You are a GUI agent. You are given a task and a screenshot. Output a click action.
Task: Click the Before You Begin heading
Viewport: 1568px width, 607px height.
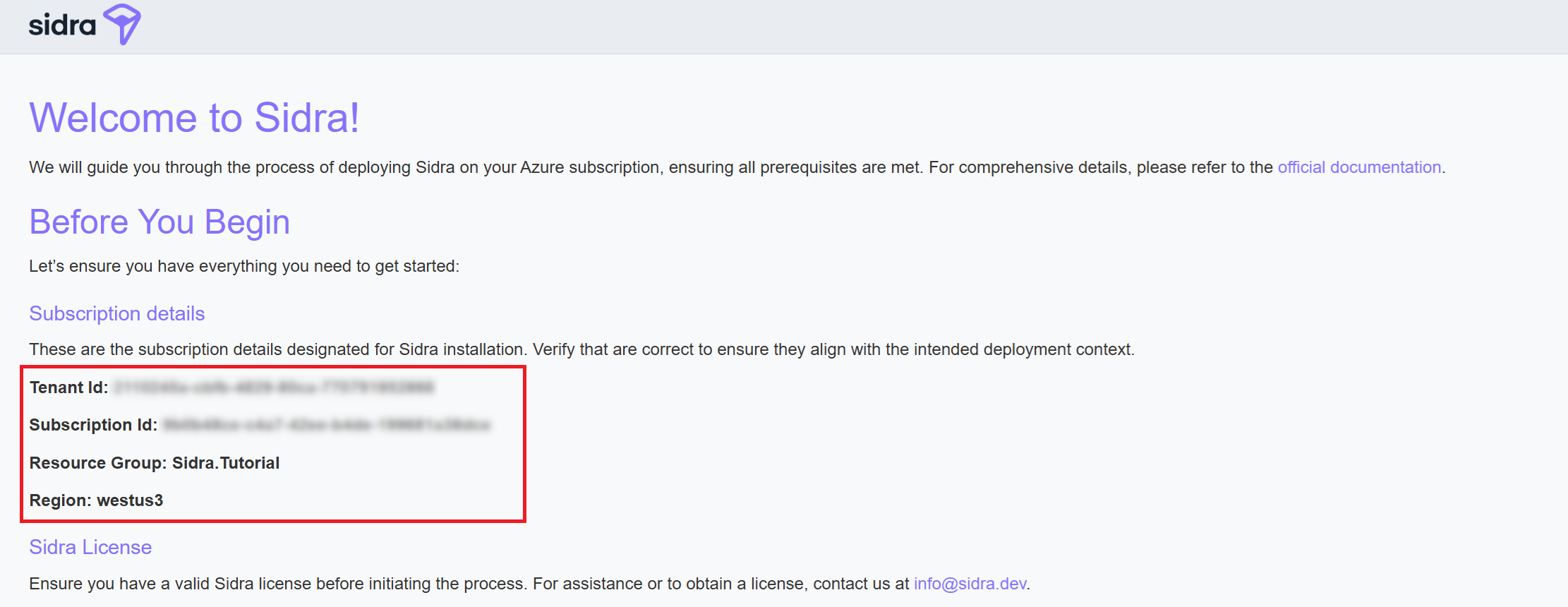click(159, 222)
